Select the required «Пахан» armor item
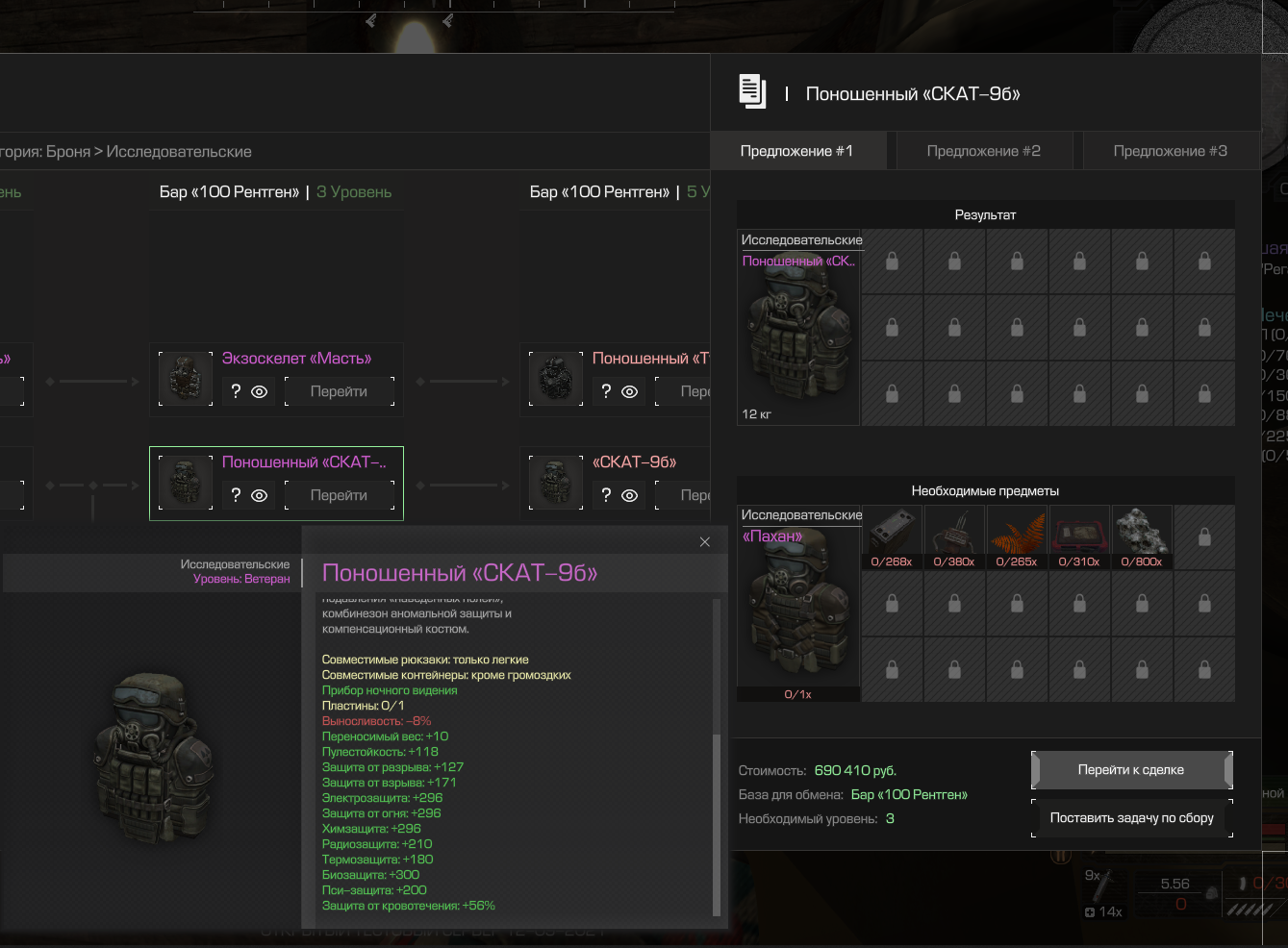1288x948 pixels. pyautogui.click(x=798, y=604)
